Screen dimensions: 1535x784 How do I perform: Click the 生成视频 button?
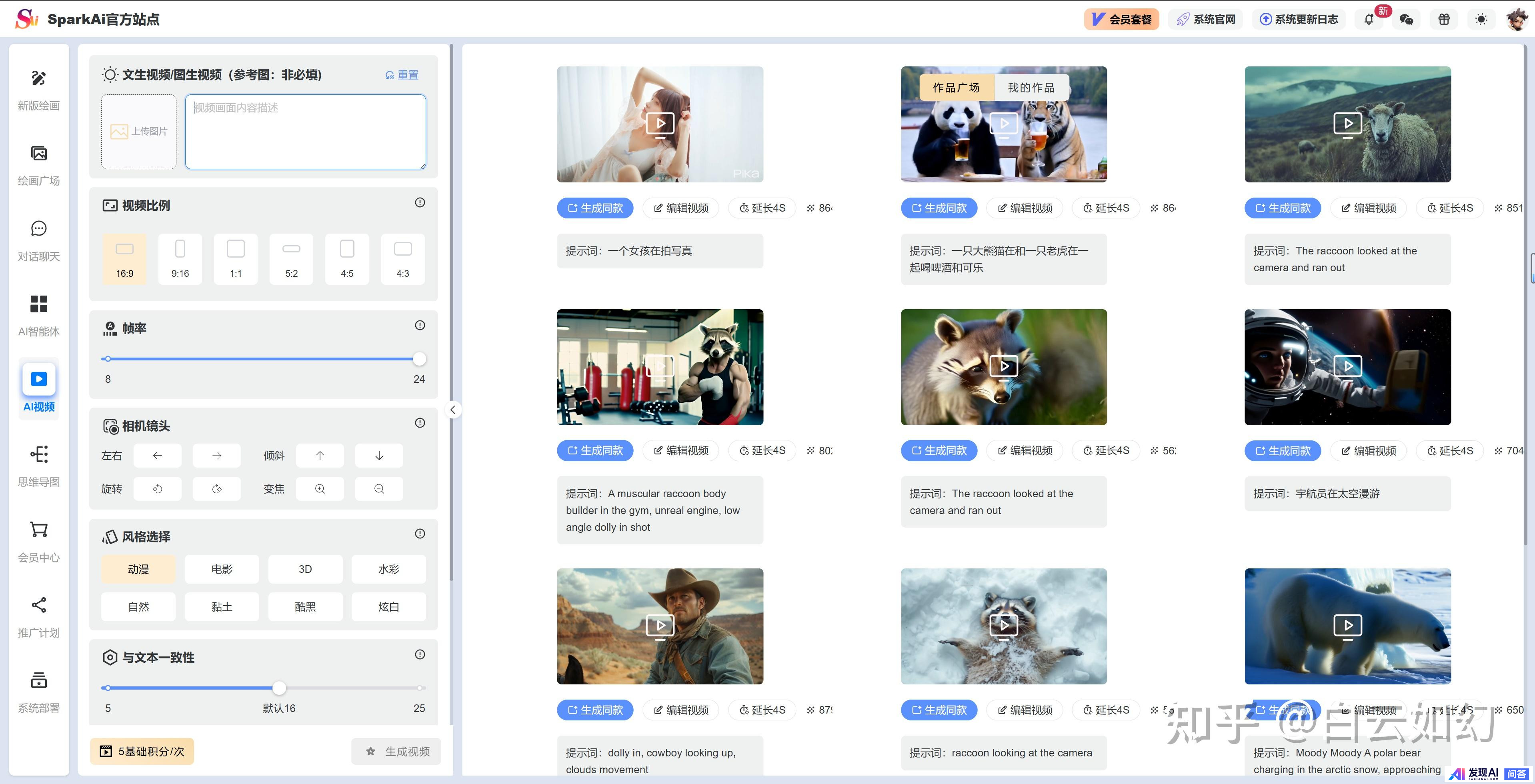click(396, 751)
